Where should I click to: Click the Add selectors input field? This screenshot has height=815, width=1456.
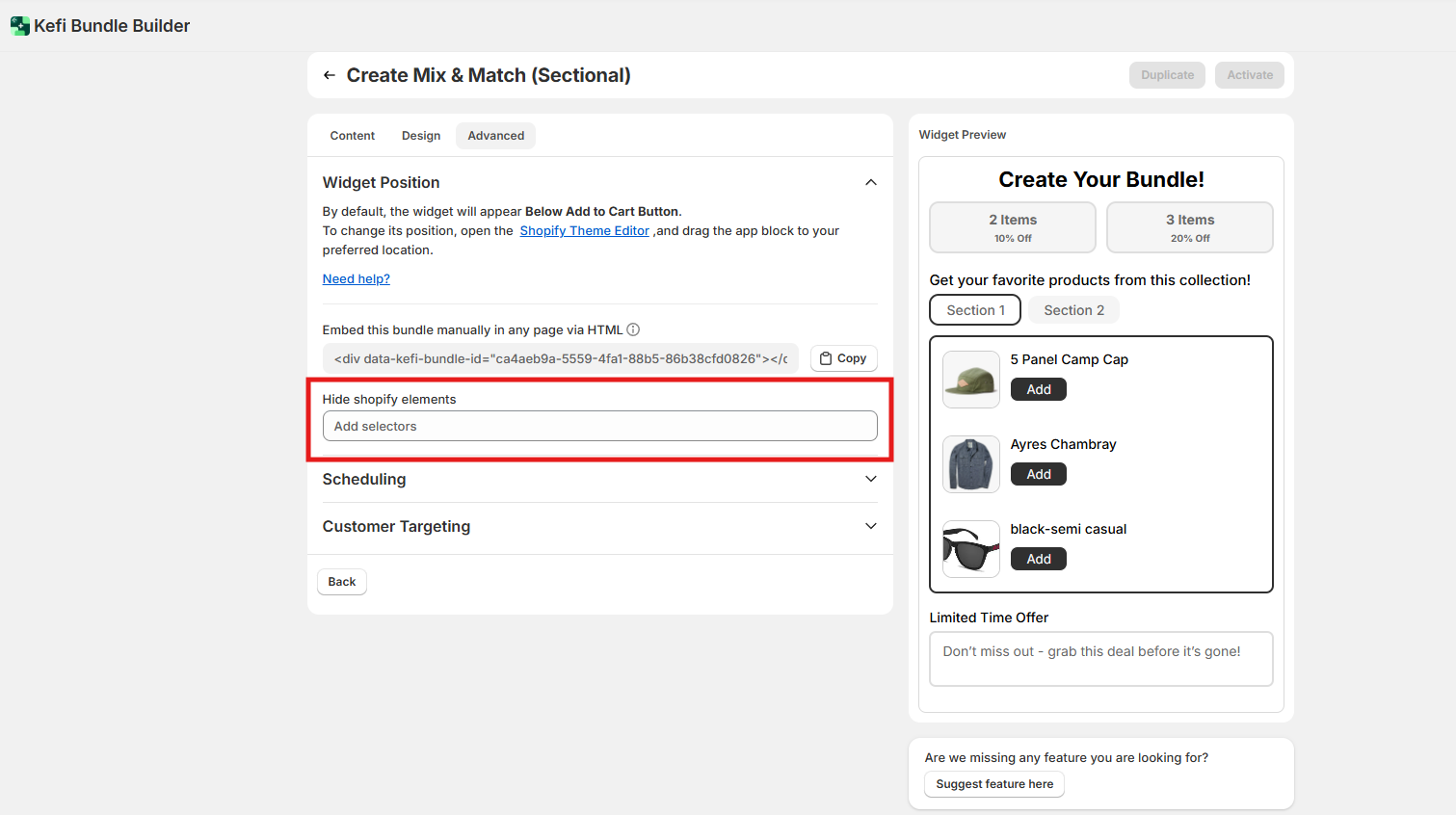coord(599,426)
